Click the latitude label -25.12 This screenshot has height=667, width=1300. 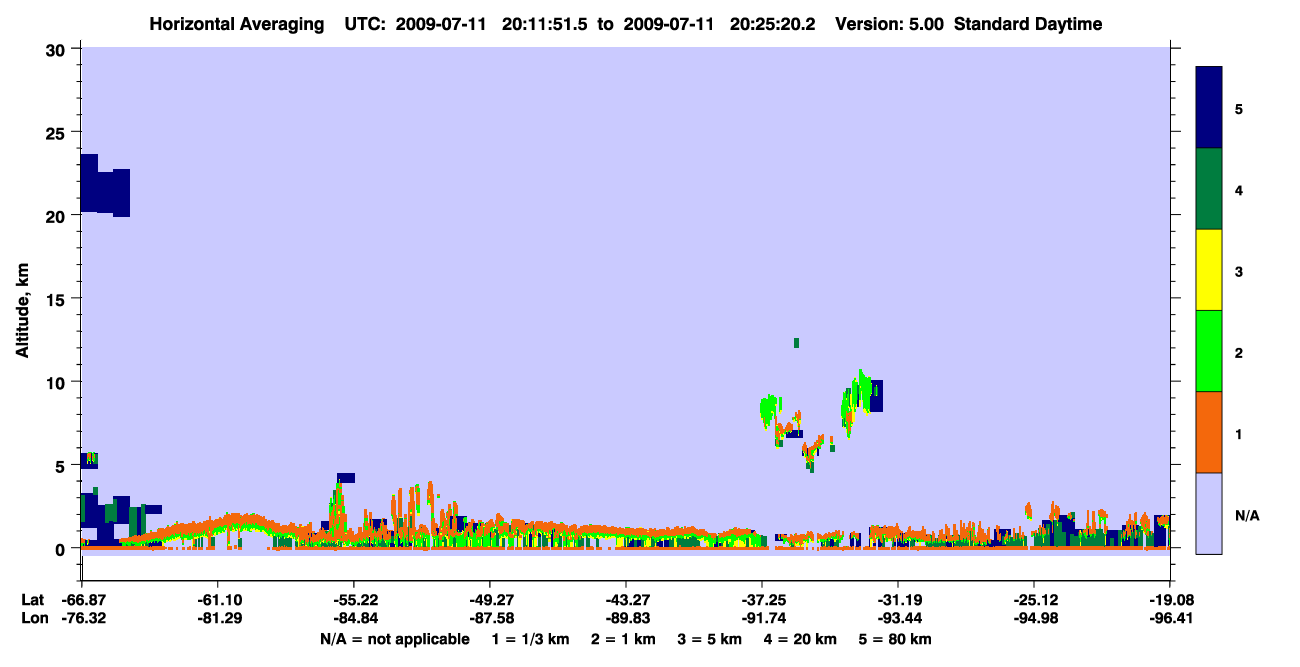(x=1033, y=600)
